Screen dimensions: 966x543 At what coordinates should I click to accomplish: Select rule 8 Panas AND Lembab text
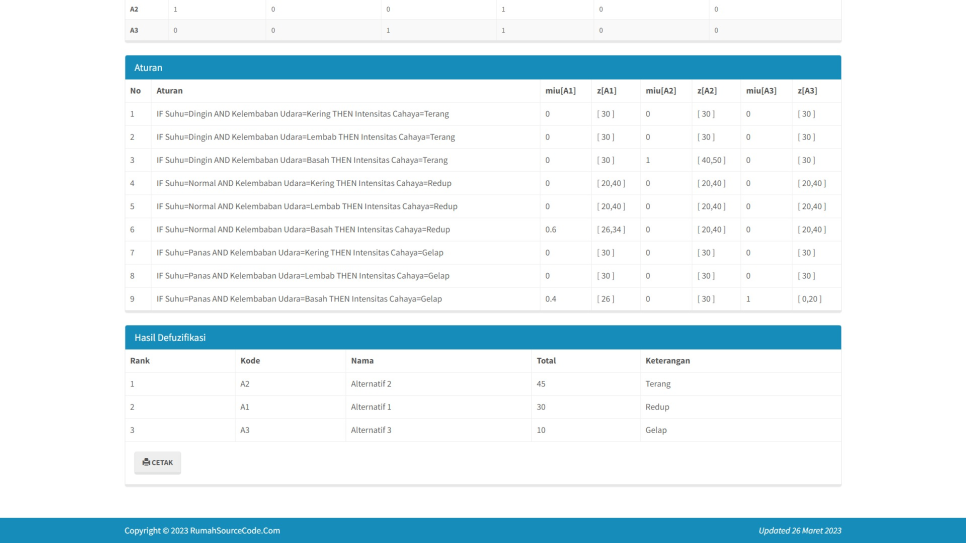pos(303,276)
